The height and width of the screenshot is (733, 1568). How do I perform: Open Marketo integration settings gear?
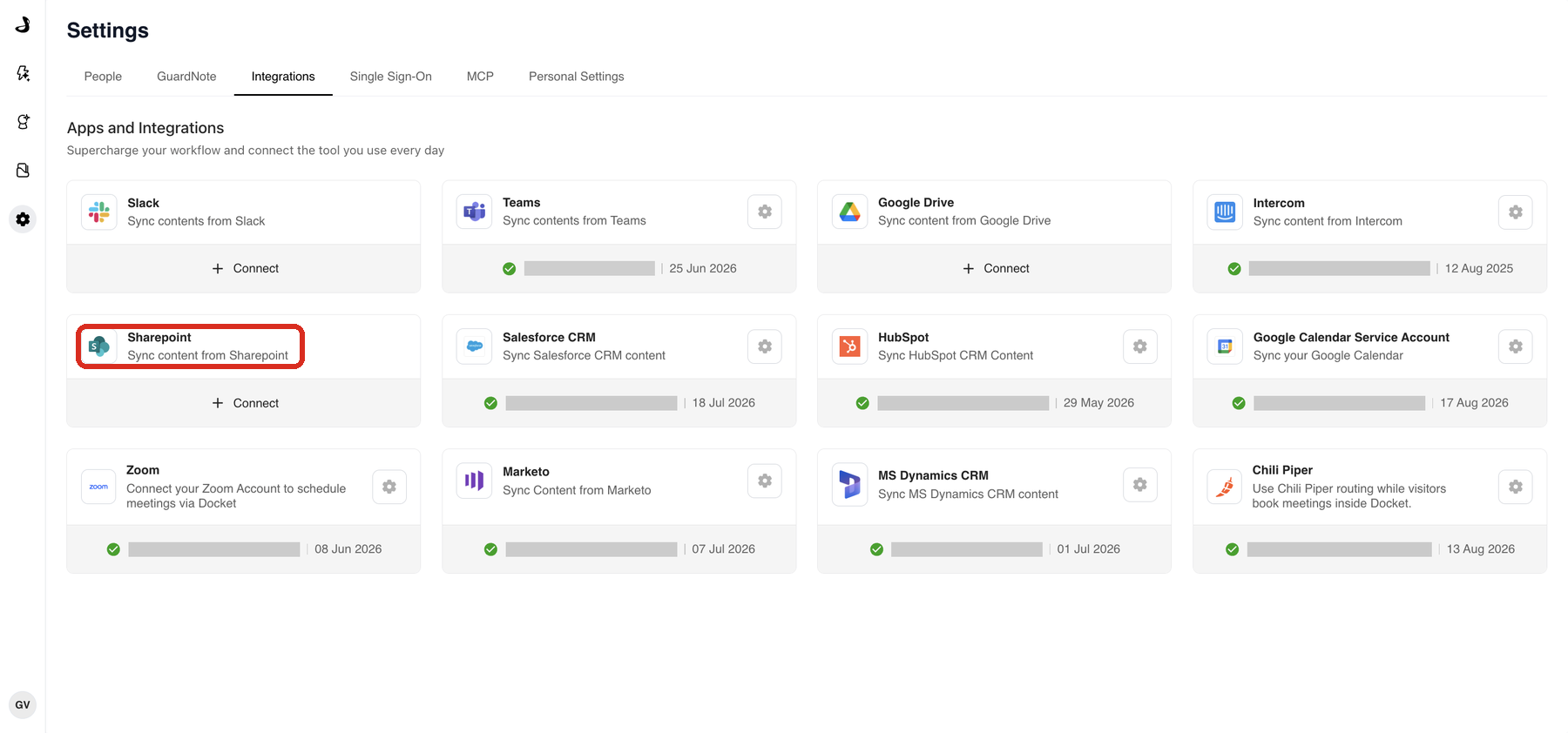(x=765, y=481)
